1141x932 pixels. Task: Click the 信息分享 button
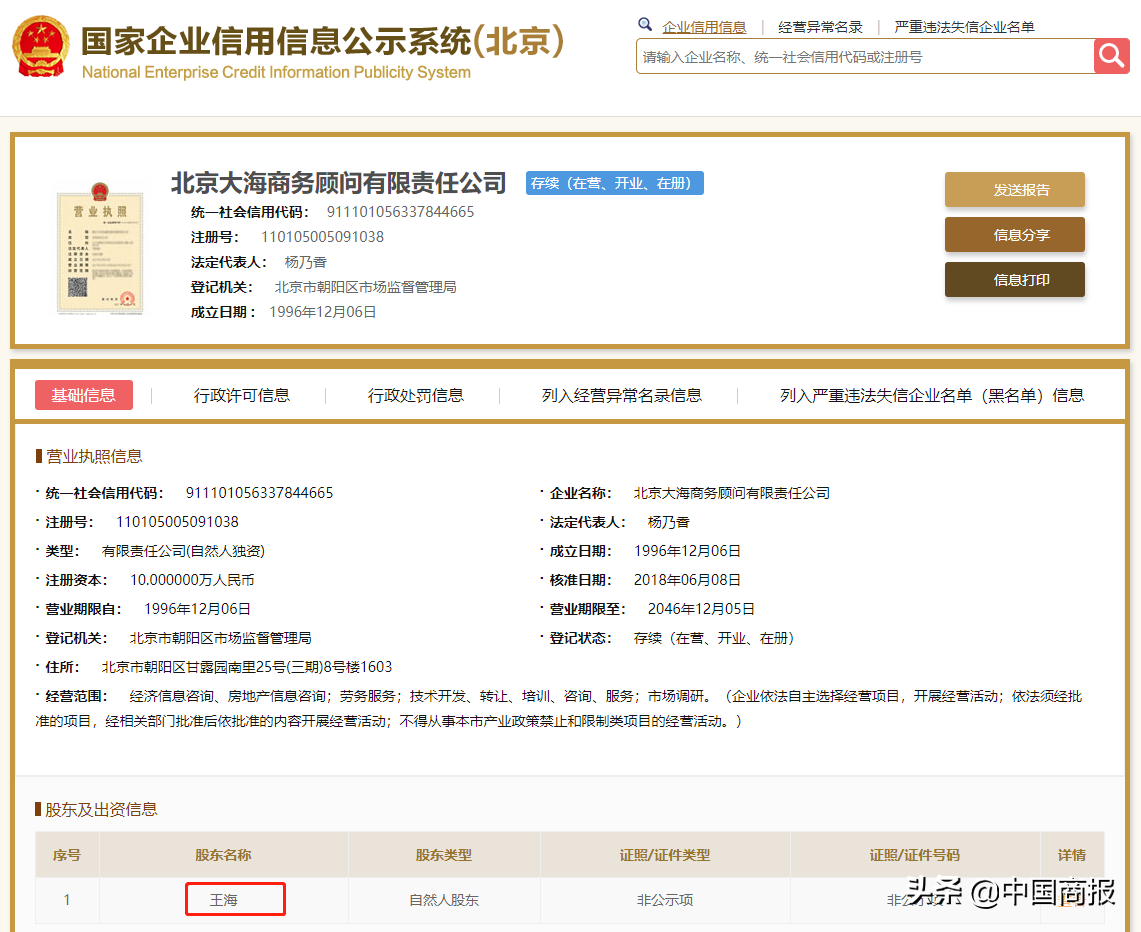pos(1014,234)
